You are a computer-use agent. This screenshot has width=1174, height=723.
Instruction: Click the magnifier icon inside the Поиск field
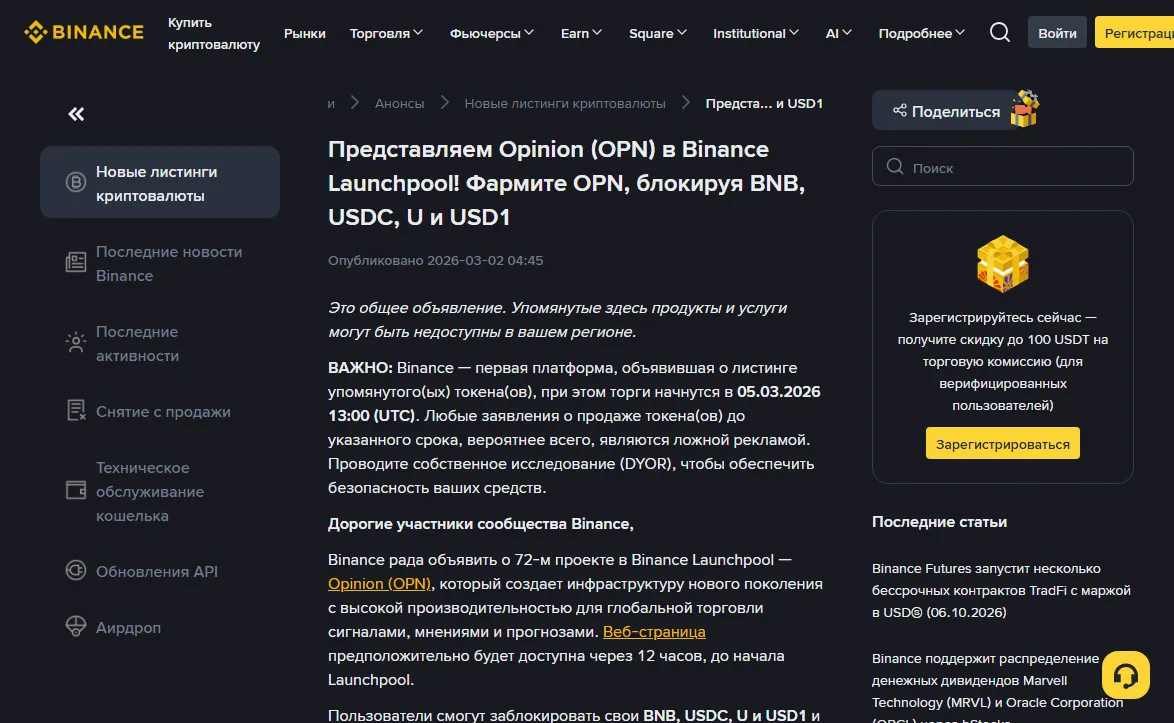[895, 166]
